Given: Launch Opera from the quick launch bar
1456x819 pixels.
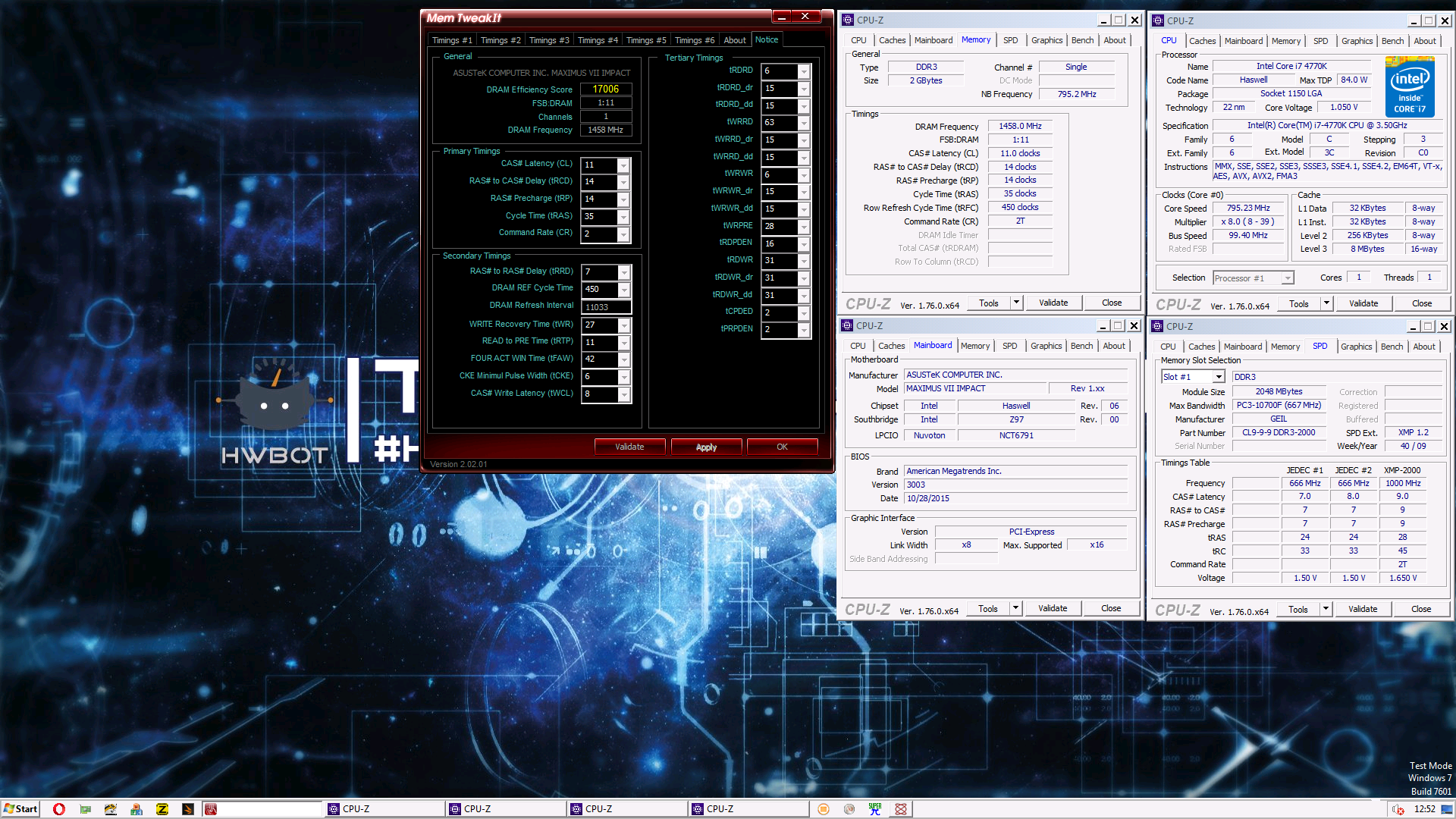Looking at the screenshot, I should click(x=59, y=809).
